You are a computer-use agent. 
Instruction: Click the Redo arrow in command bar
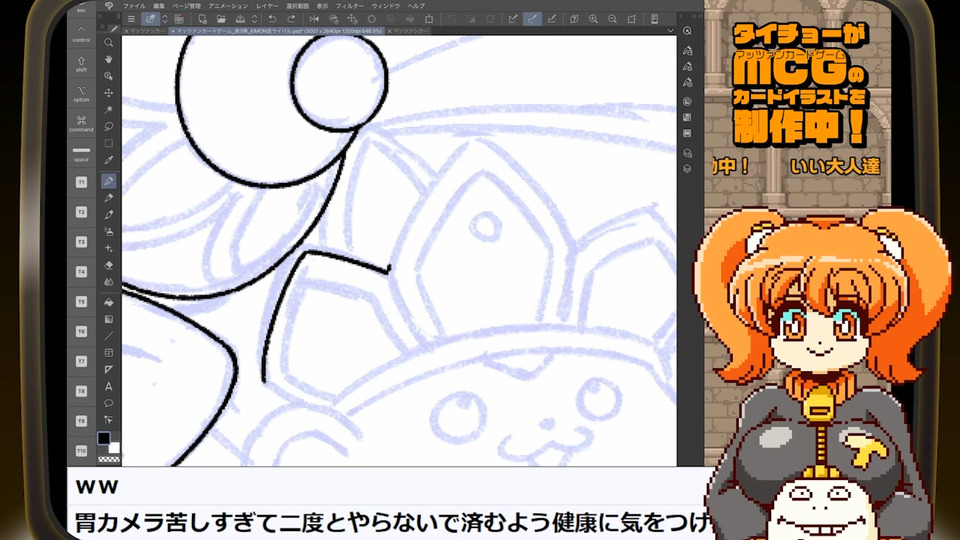[x=291, y=19]
